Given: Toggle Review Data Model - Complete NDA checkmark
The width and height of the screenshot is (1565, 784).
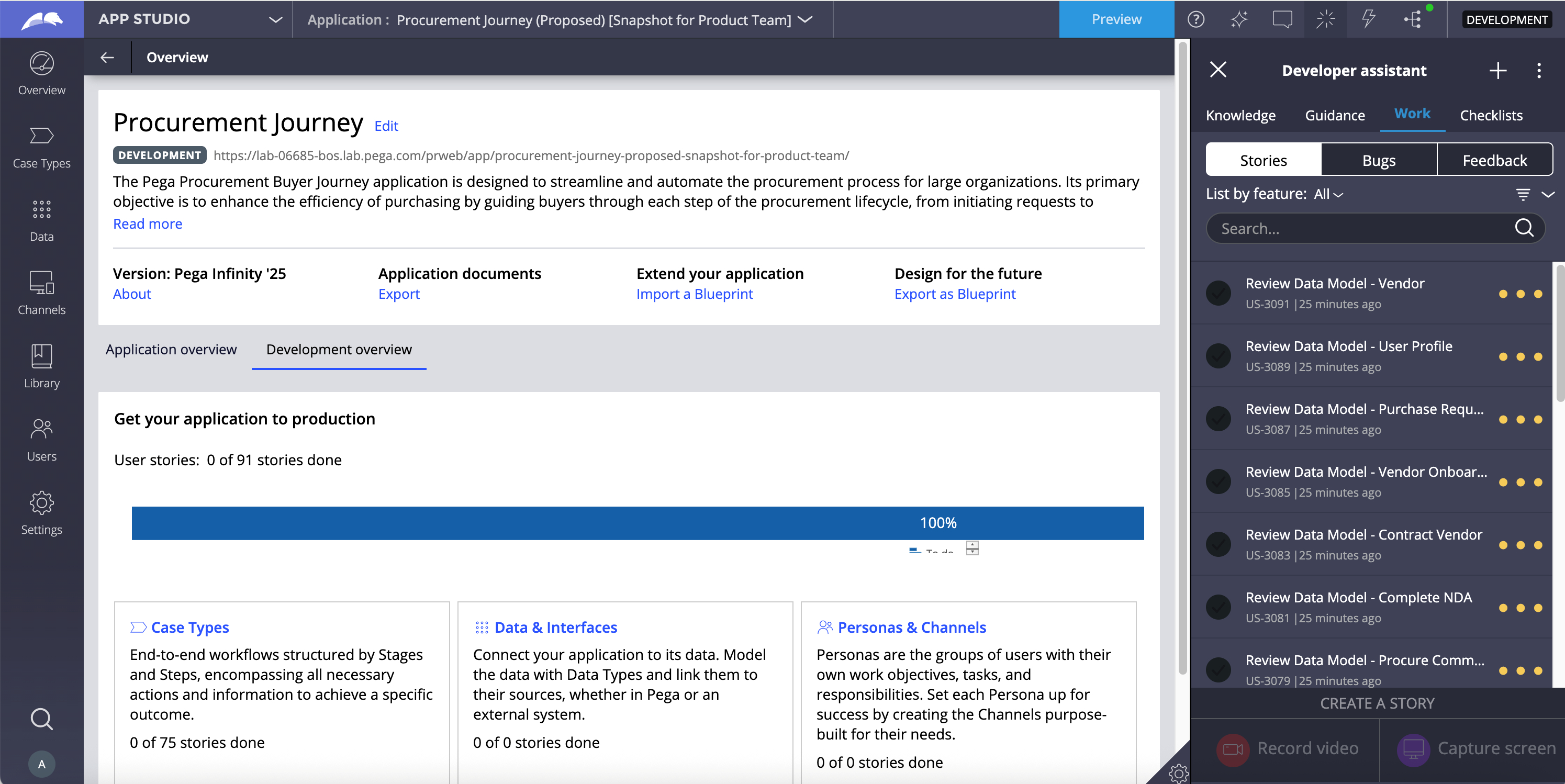Looking at the screenshot, I should pos(1218,607).
